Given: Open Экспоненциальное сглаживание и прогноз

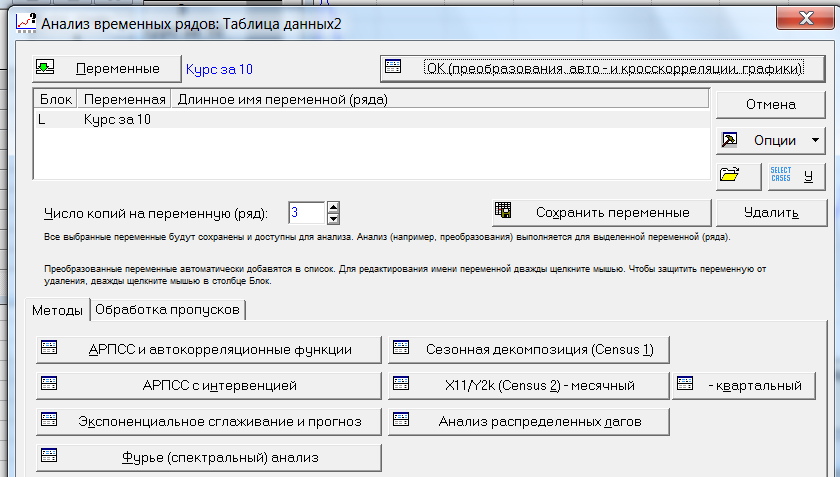Looking at the screenshot, I should (x=209, y=422).
